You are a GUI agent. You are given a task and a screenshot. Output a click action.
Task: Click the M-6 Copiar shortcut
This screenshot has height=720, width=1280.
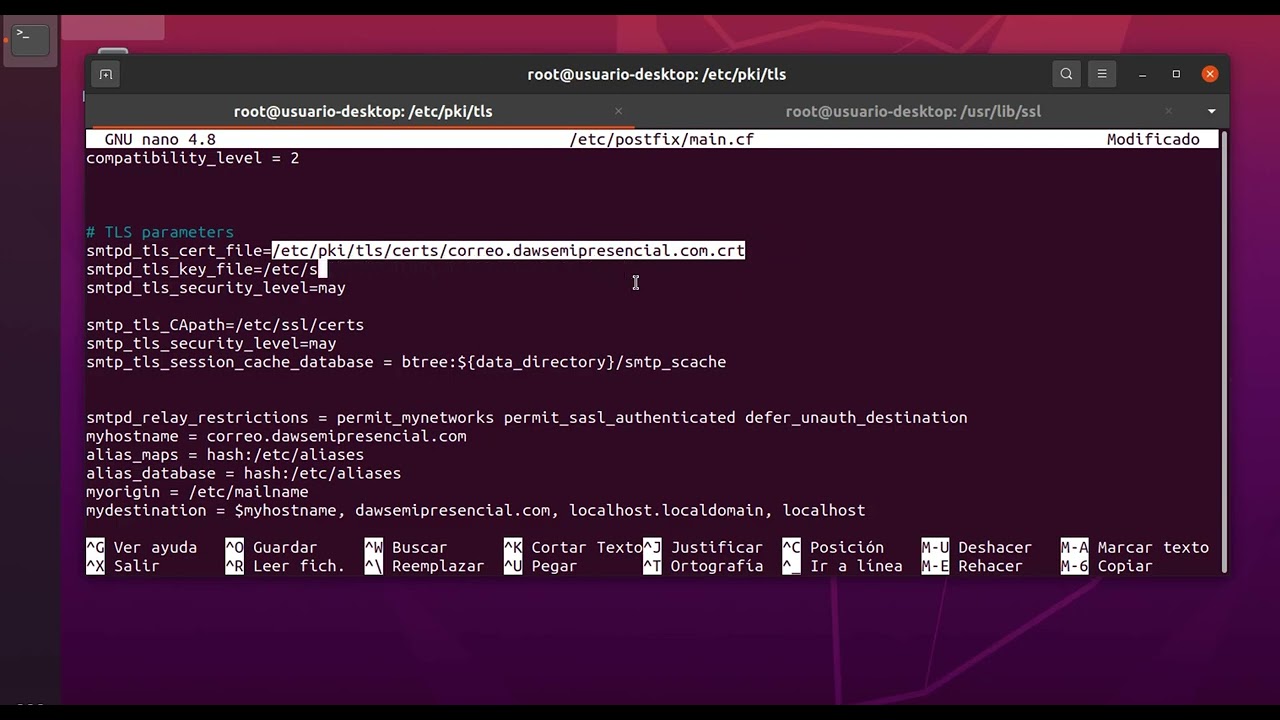coord(1107,566)
